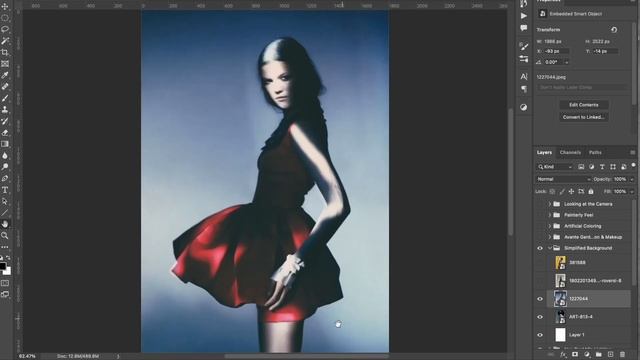Image resolution: width=640 pixels, height=360 pixels.
Task: Open the Opacity dropdown arrow
Action: (632, 179)
